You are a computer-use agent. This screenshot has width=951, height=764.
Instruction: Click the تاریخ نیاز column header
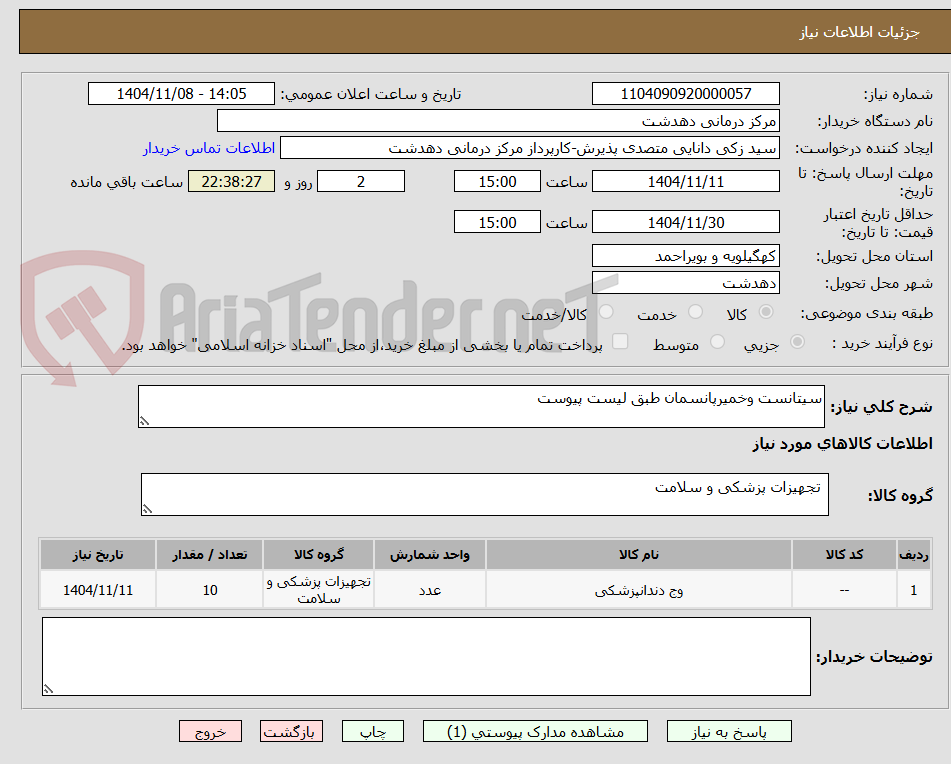(x=98, y=555)
